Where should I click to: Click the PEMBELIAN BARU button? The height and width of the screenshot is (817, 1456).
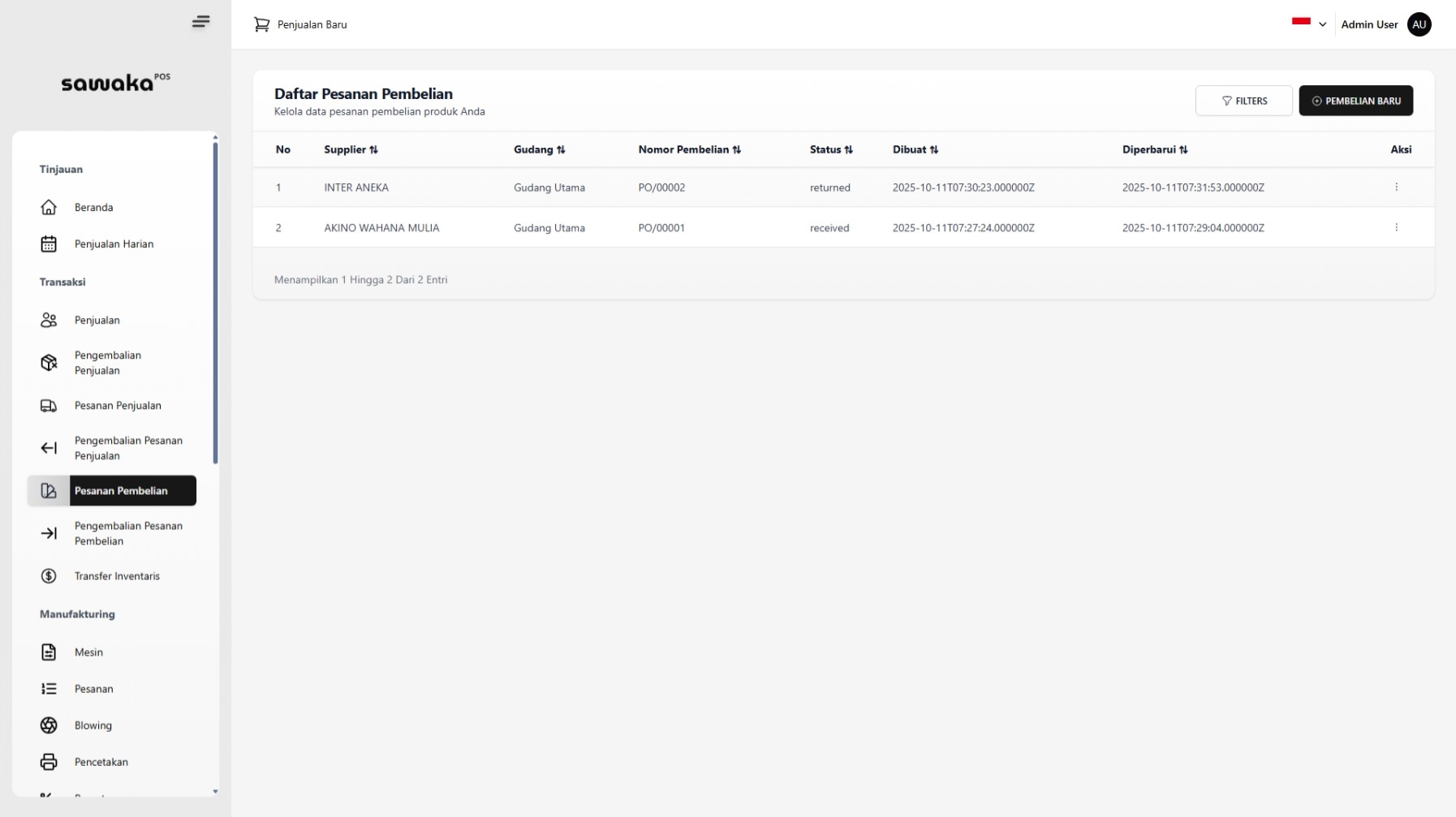pyautogui.click(x=1355, y=101)
